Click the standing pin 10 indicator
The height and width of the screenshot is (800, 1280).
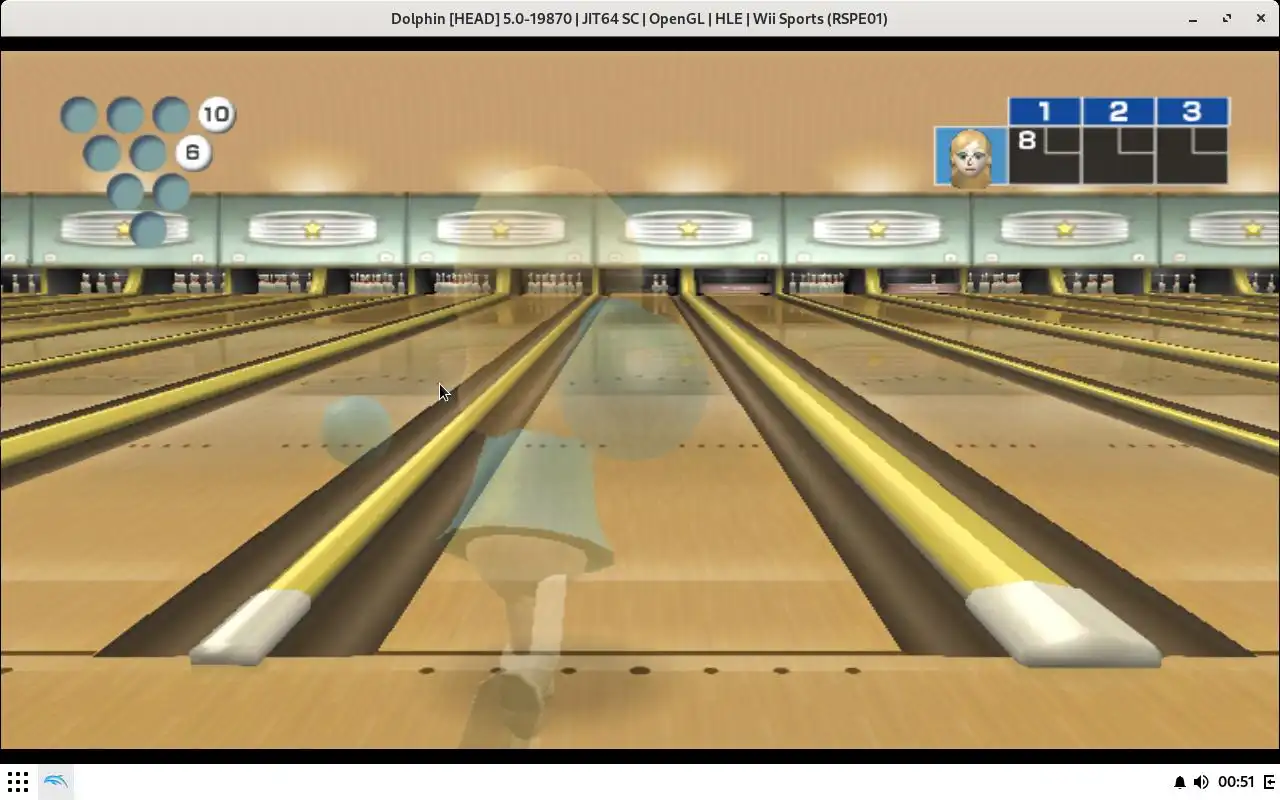(216, 114)
